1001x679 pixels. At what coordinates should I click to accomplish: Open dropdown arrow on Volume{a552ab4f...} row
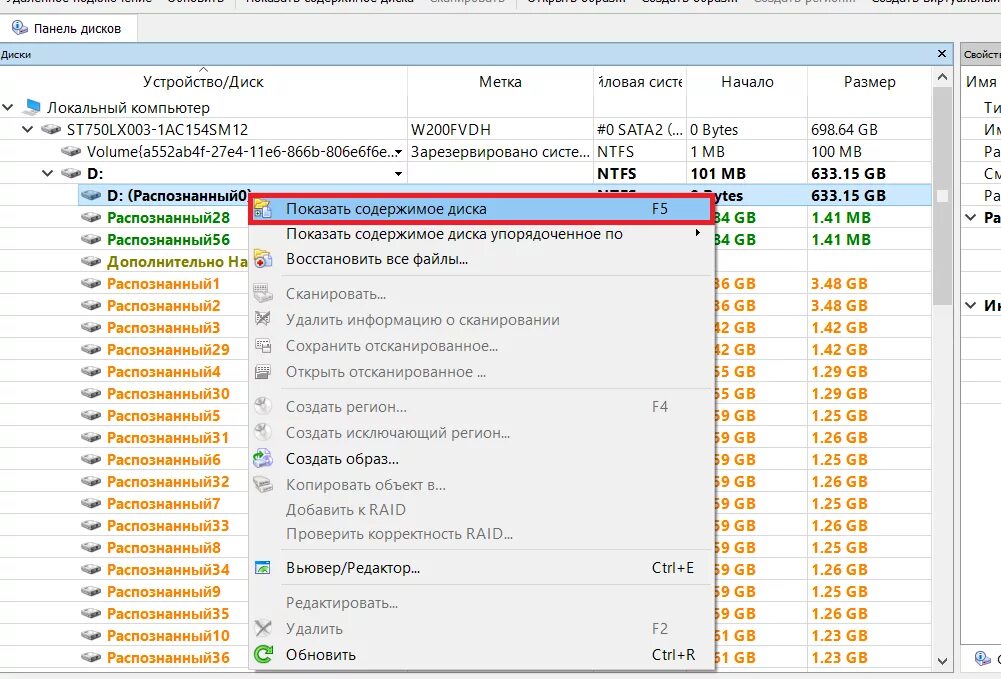click(398, 152)
